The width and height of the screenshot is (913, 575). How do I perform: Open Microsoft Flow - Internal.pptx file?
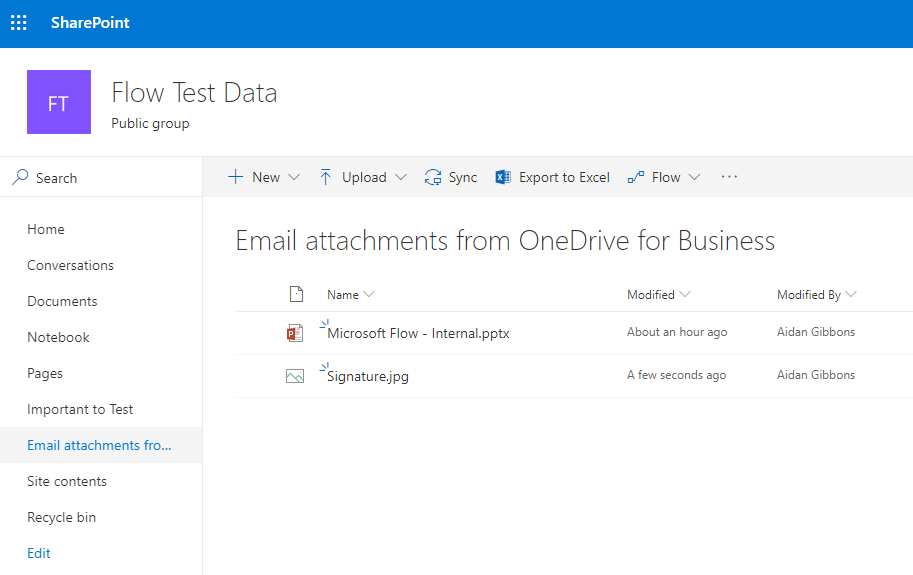[418, 333]
